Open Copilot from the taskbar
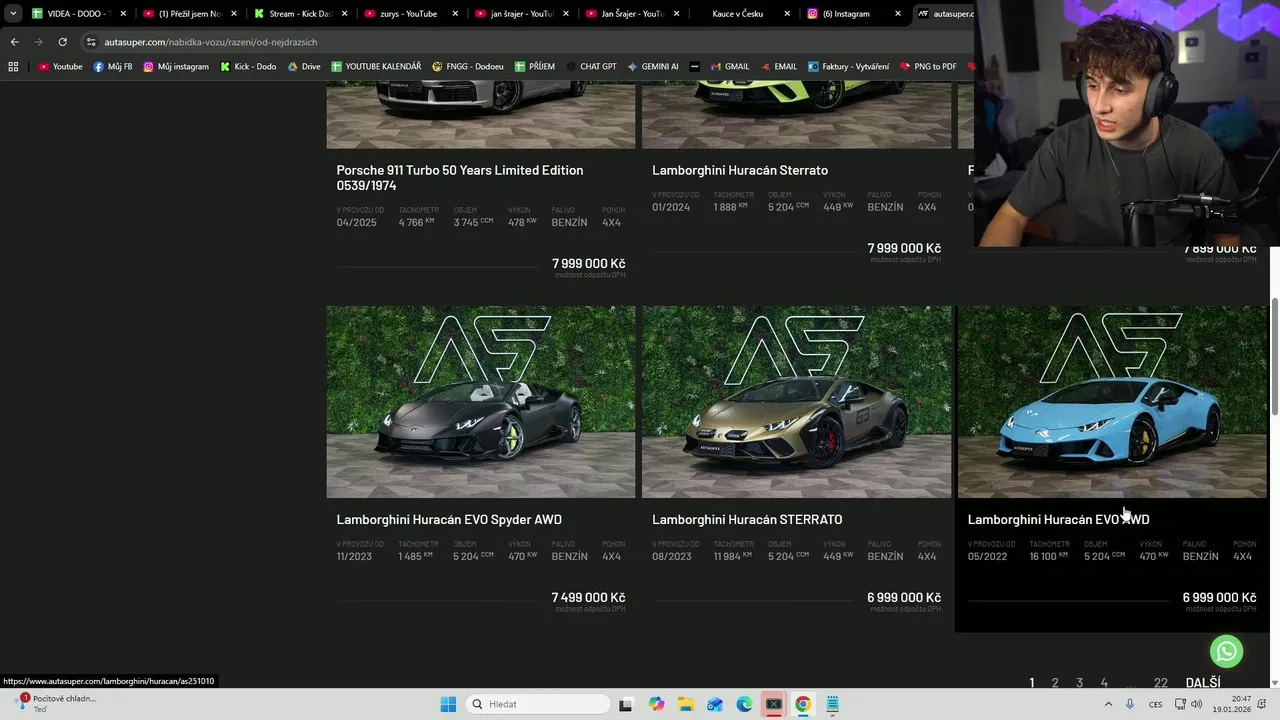The image size is (1280, 720). [x=656, y=704]
